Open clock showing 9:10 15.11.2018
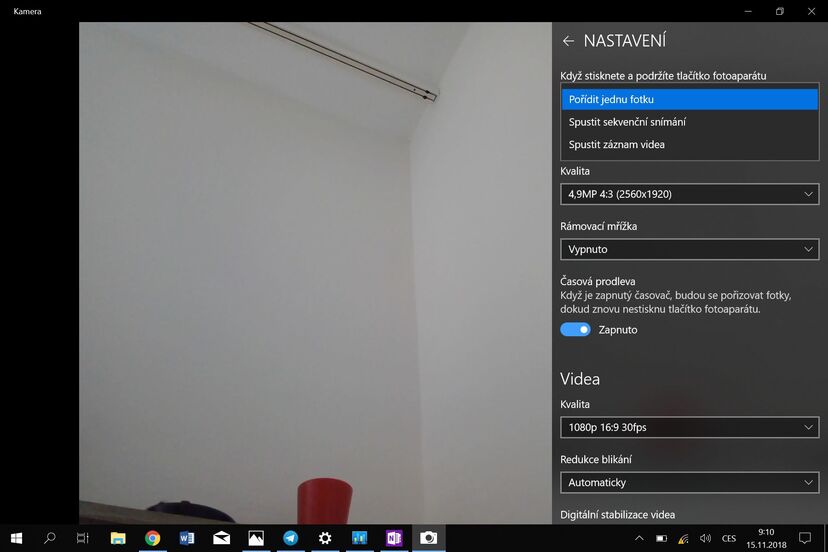828x552 pixels. [x=766, y=538]
